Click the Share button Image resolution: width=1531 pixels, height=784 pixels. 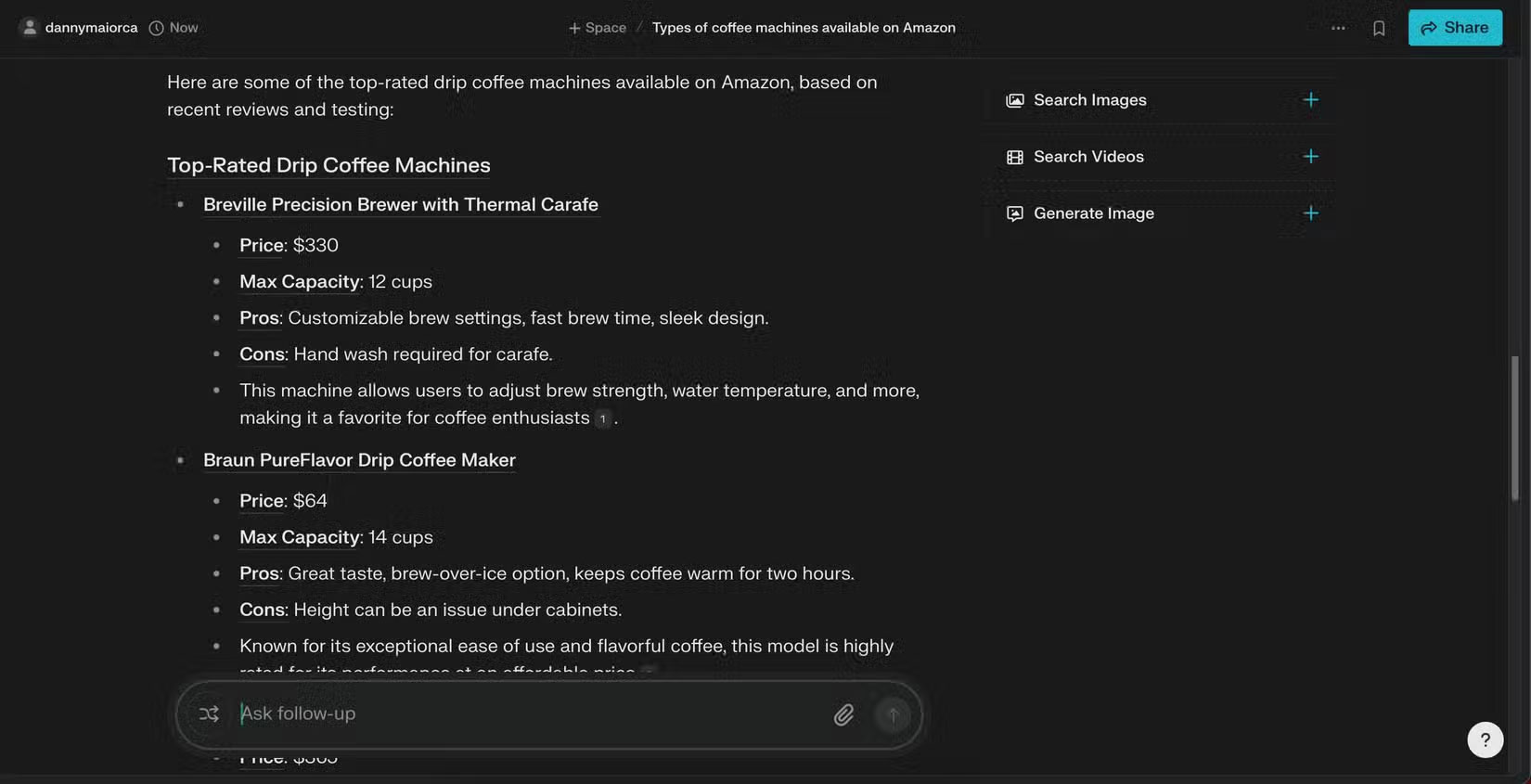tap(1454, 28)
